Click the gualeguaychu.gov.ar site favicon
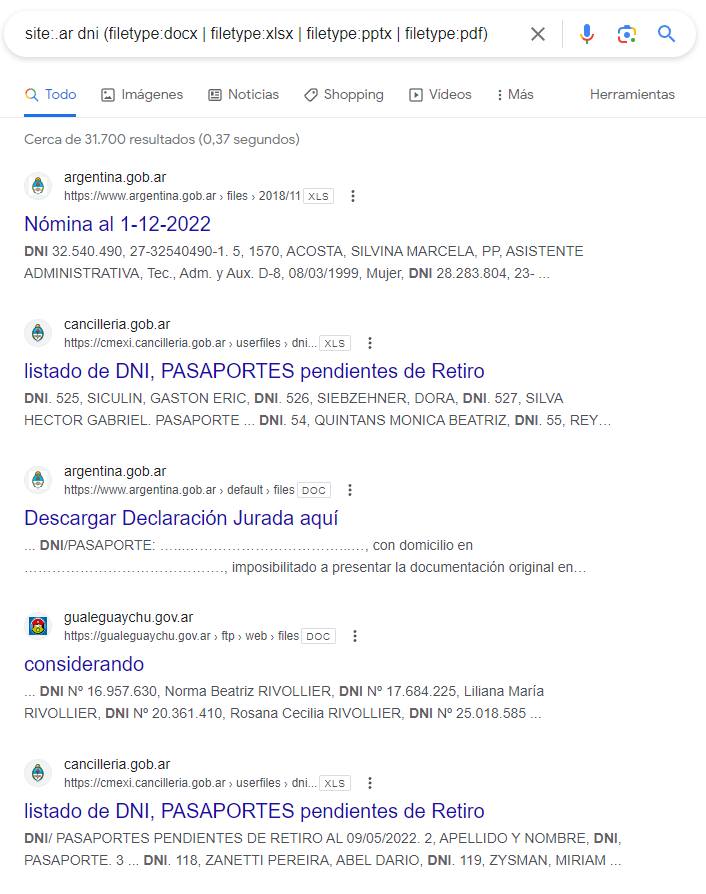The image size is (706, 894). click(38, 626)
